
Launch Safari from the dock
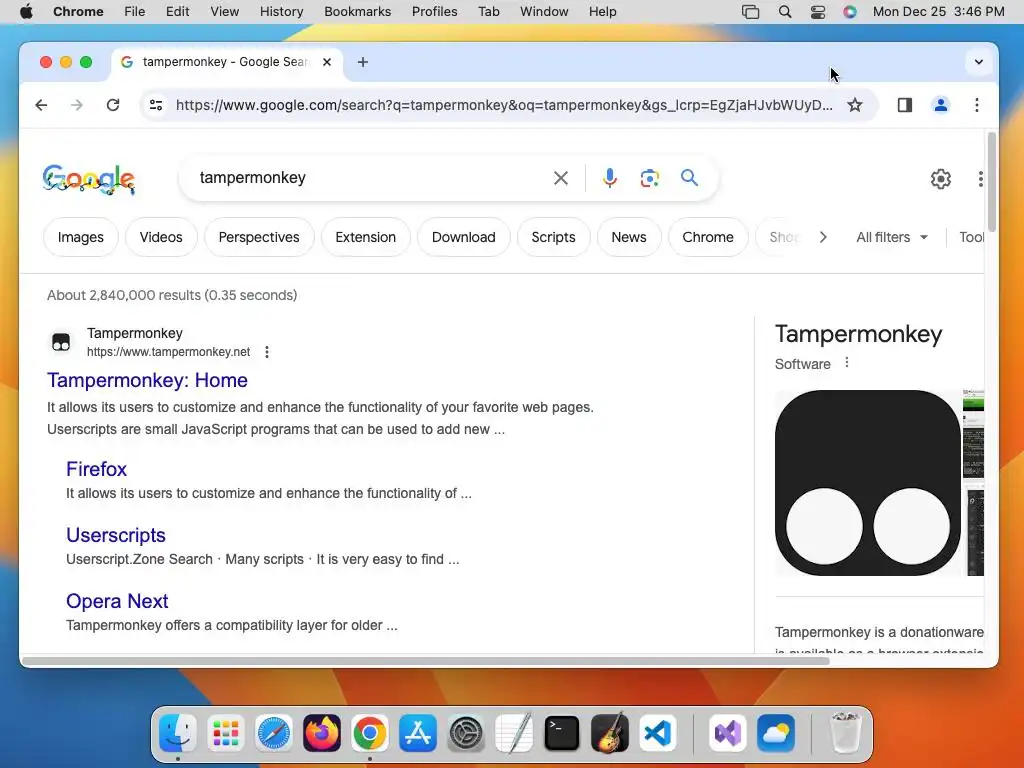point(274,733)
